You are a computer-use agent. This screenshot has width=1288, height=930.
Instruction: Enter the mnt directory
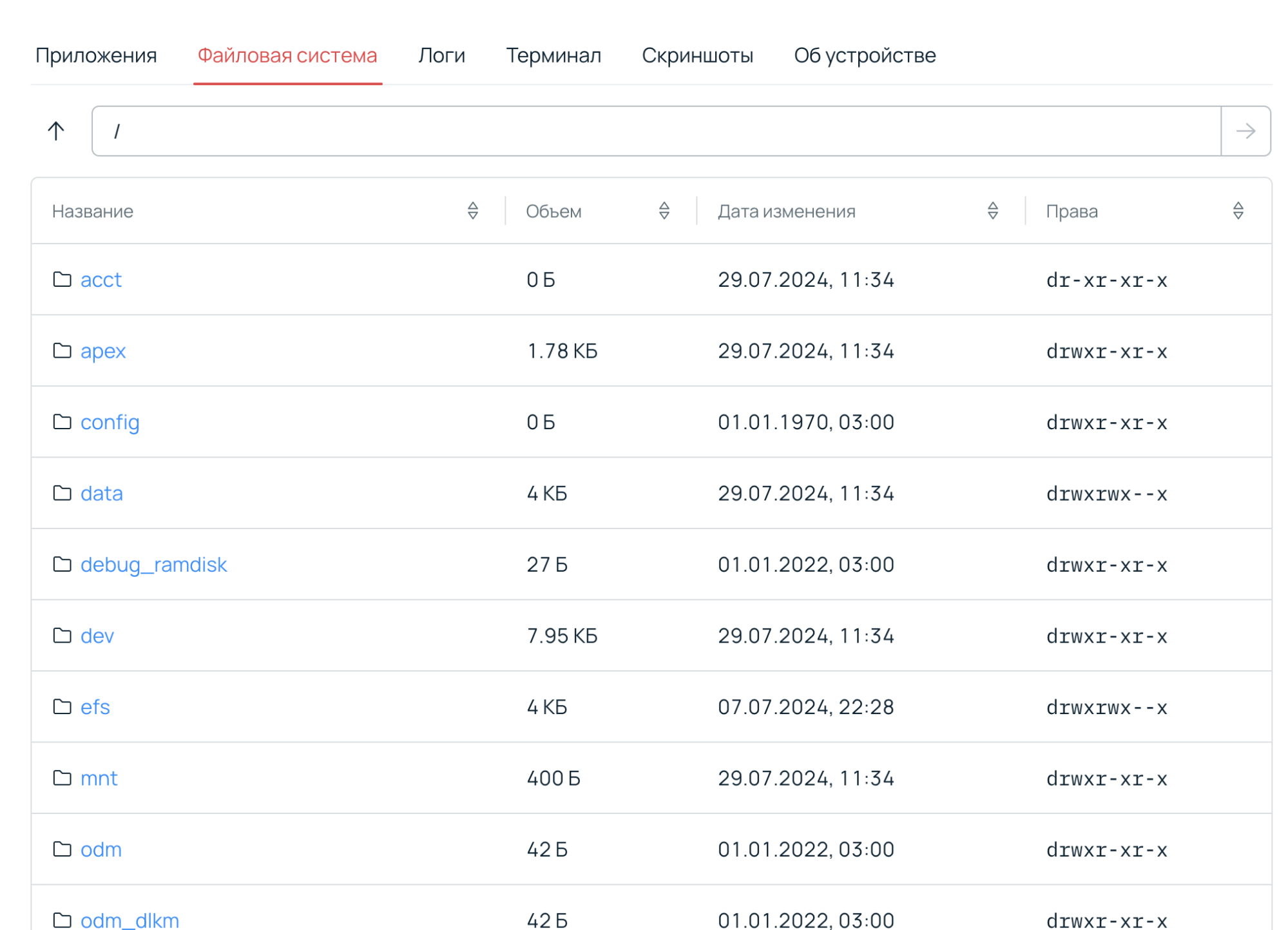tap(99, 778)
